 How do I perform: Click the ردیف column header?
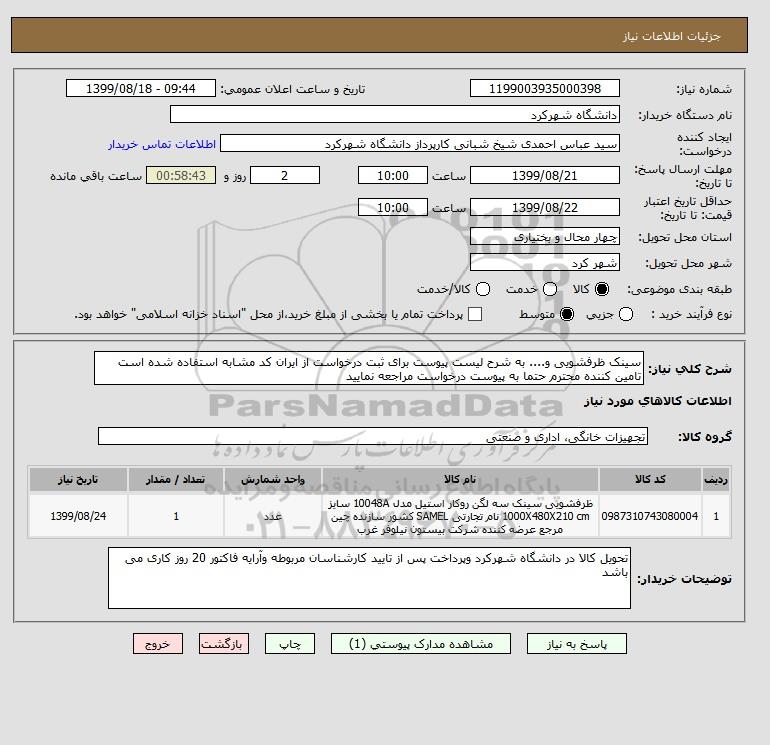pos(716,479)
